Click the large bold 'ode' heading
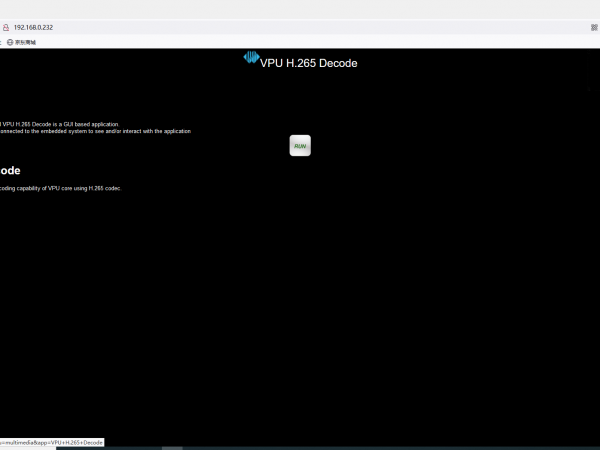The image size is (600, 450). pos(10,171)
